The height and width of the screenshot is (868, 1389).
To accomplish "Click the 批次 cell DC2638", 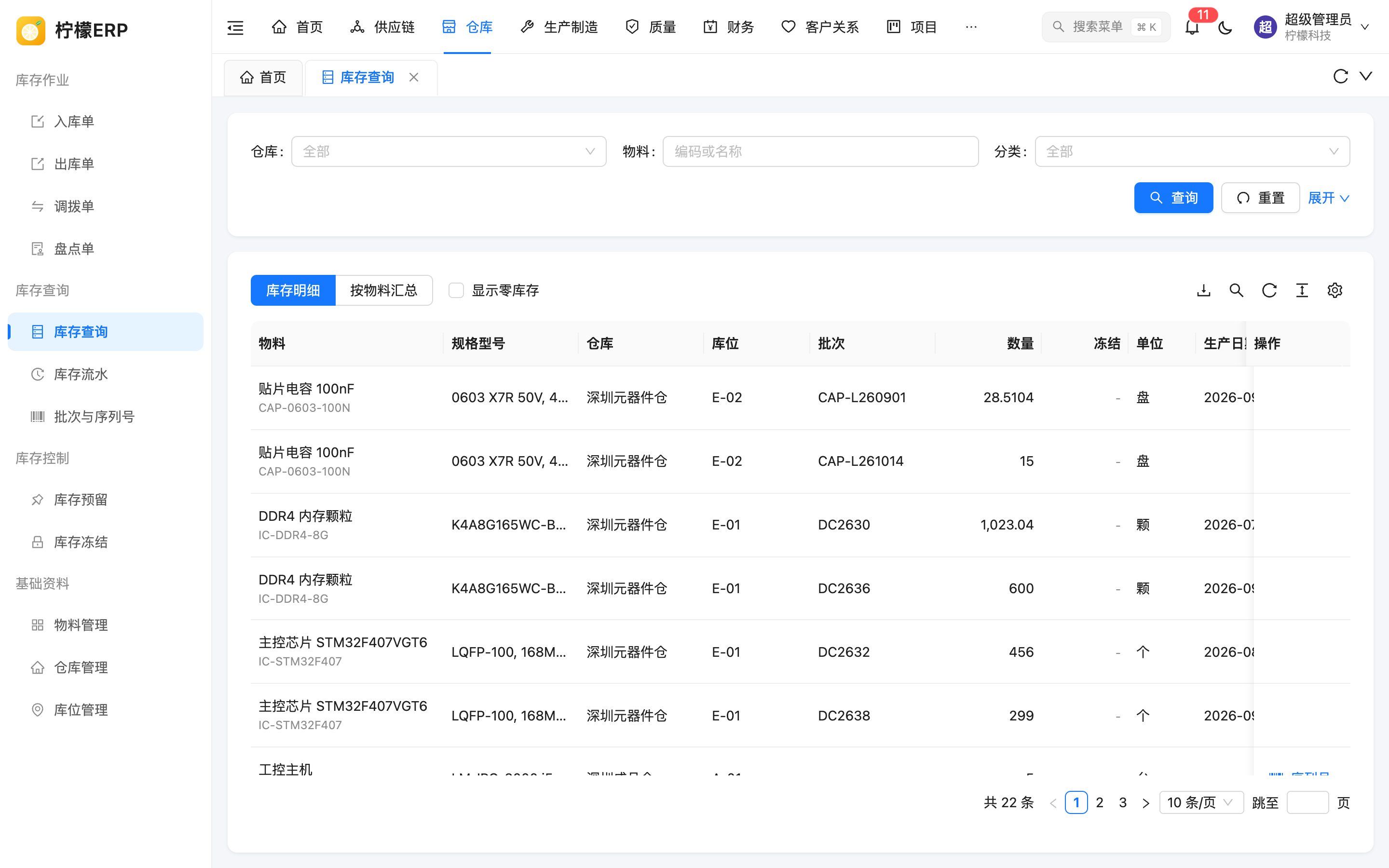I will (x=844, y=716).
